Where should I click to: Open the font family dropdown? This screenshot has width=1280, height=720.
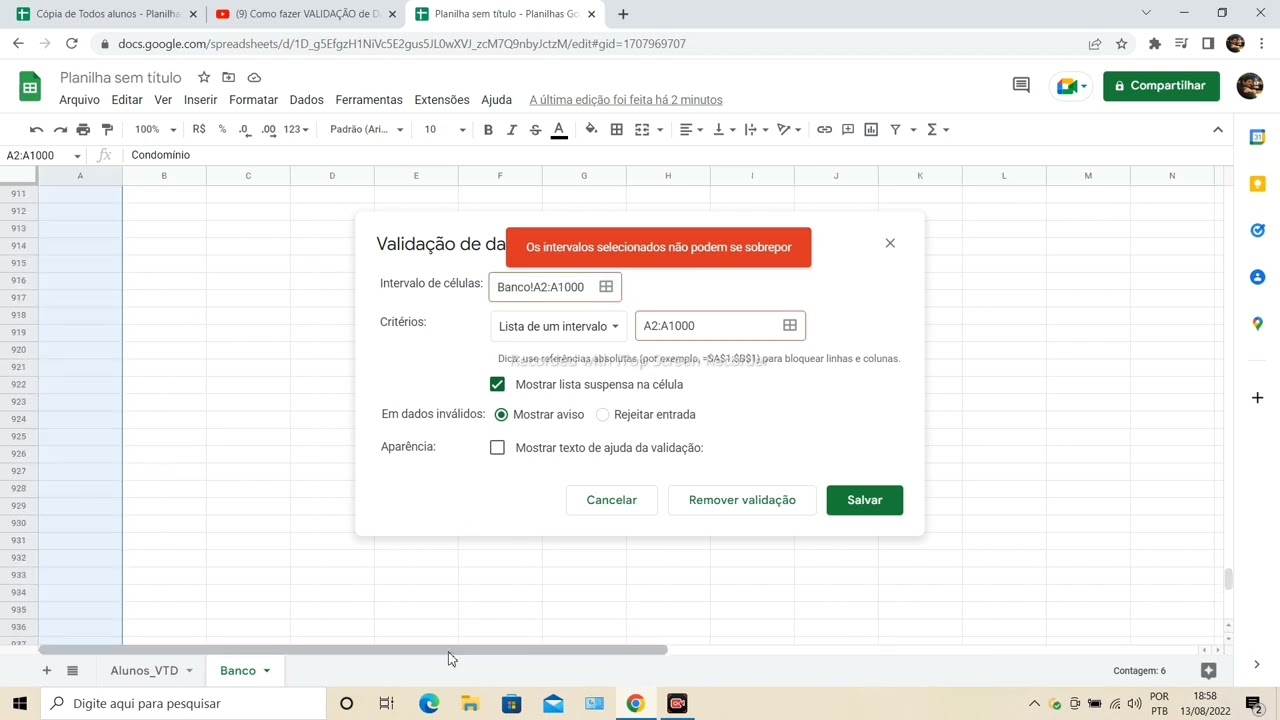tap(366, 129)
